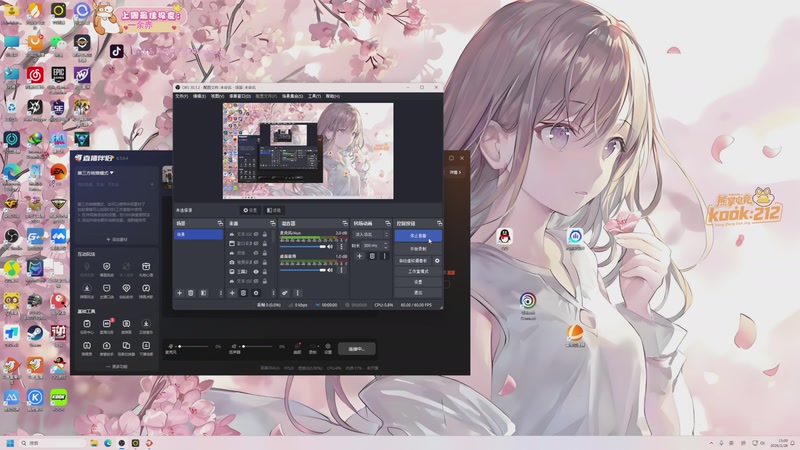Screen dimensions: 800x450
Task: Open Desktop Audio channel three-dot options menu
Action: (x=341, y=270)
